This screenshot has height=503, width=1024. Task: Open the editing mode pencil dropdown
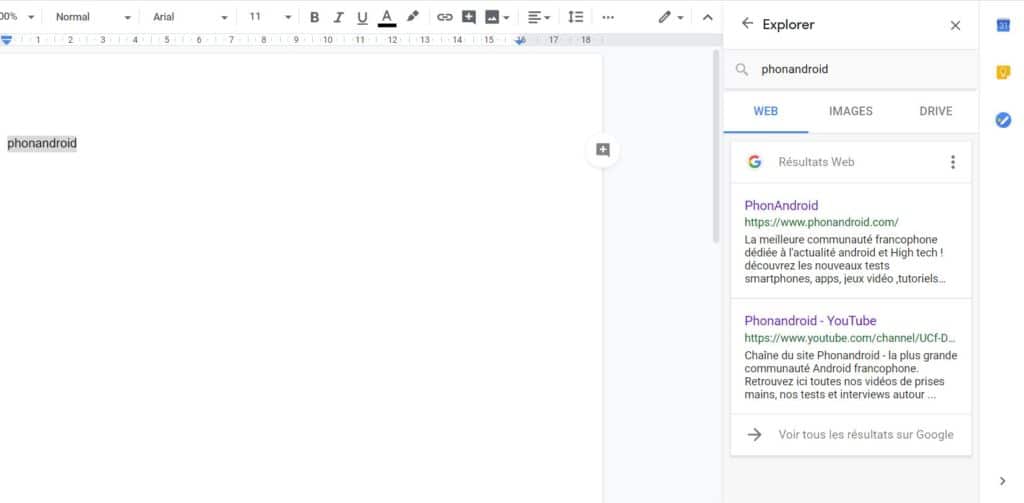click(671, 18)
